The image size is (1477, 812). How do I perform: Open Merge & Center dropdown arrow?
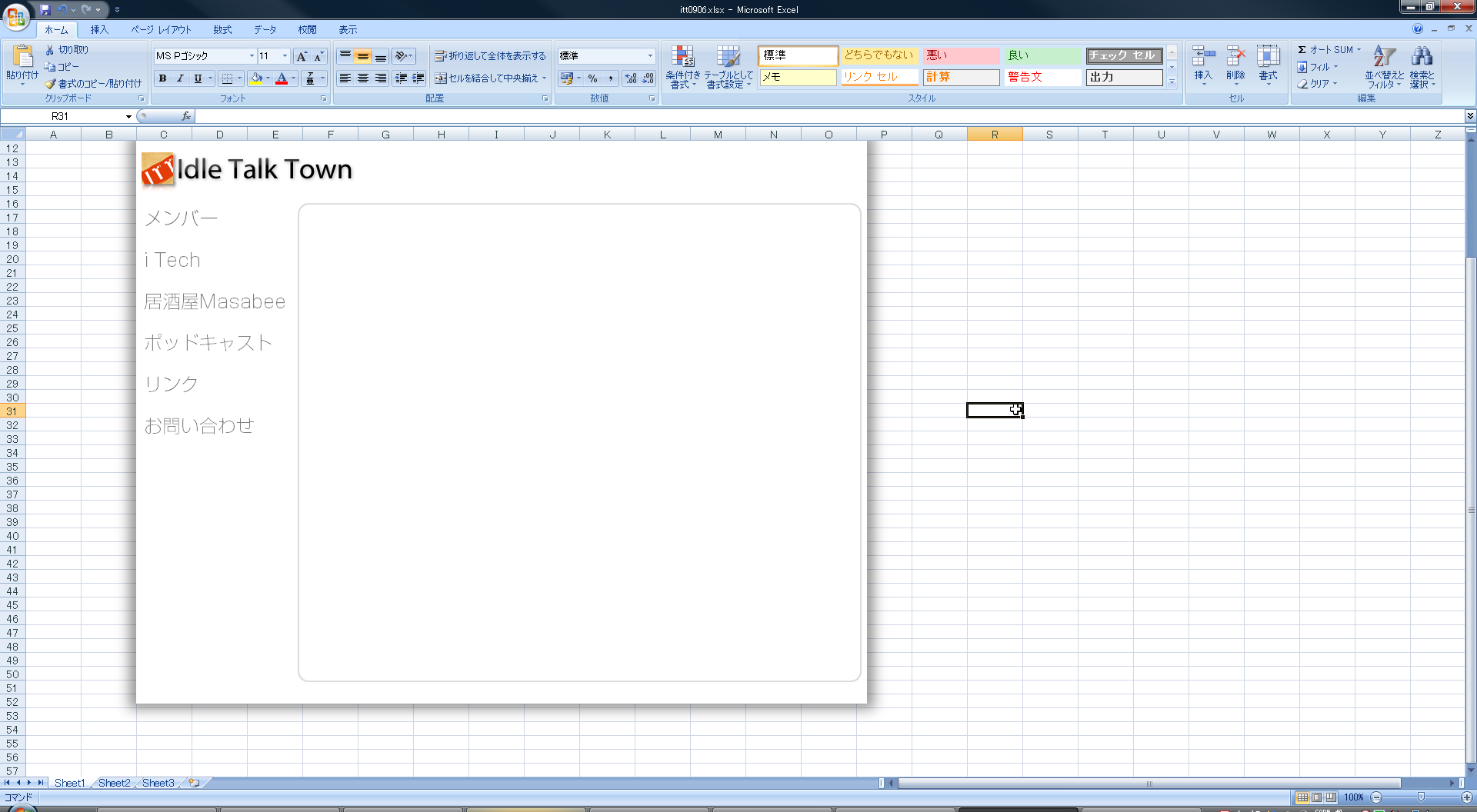coord(545,78)
